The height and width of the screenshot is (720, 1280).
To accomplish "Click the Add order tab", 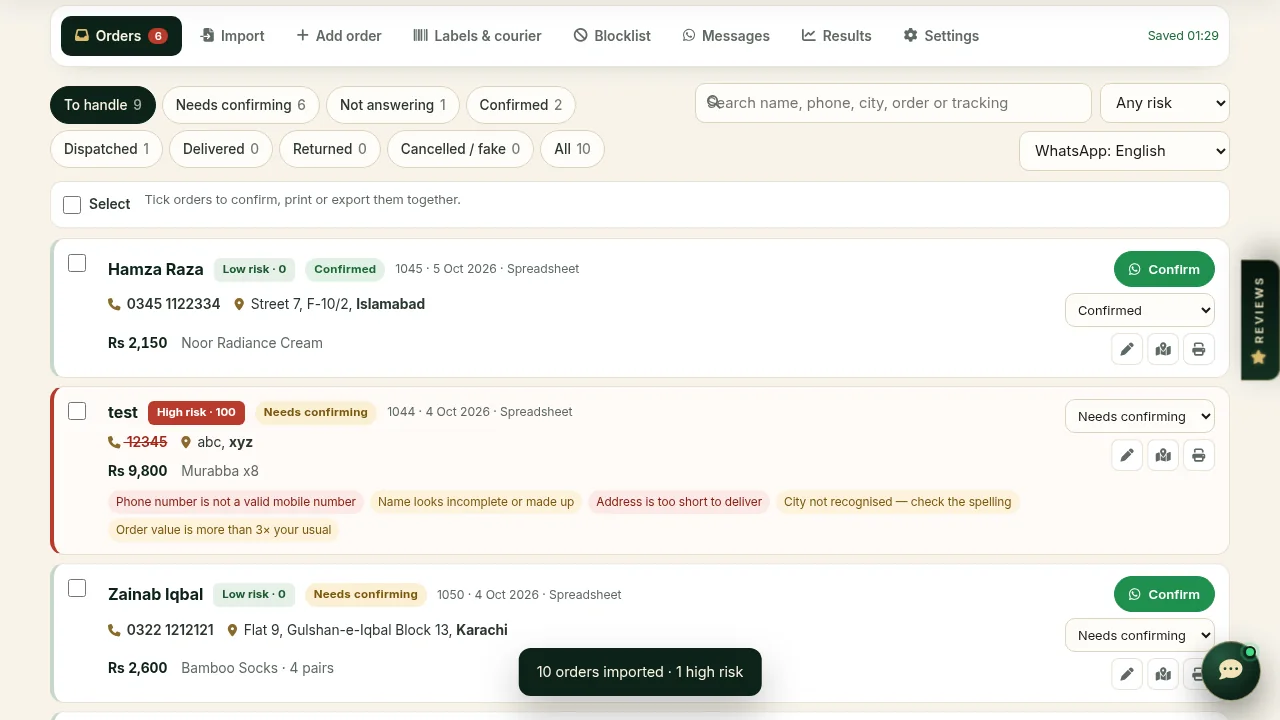I will pos(339,36).
